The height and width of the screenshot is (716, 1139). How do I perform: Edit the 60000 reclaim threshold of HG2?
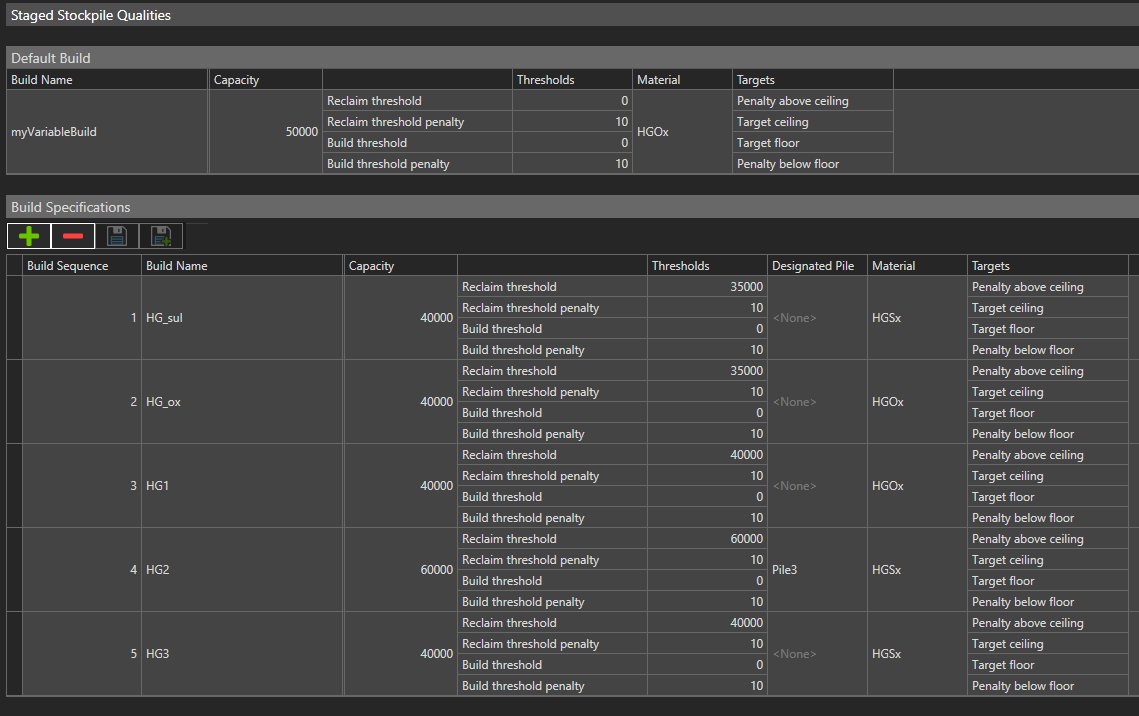[x=706, y=539]
